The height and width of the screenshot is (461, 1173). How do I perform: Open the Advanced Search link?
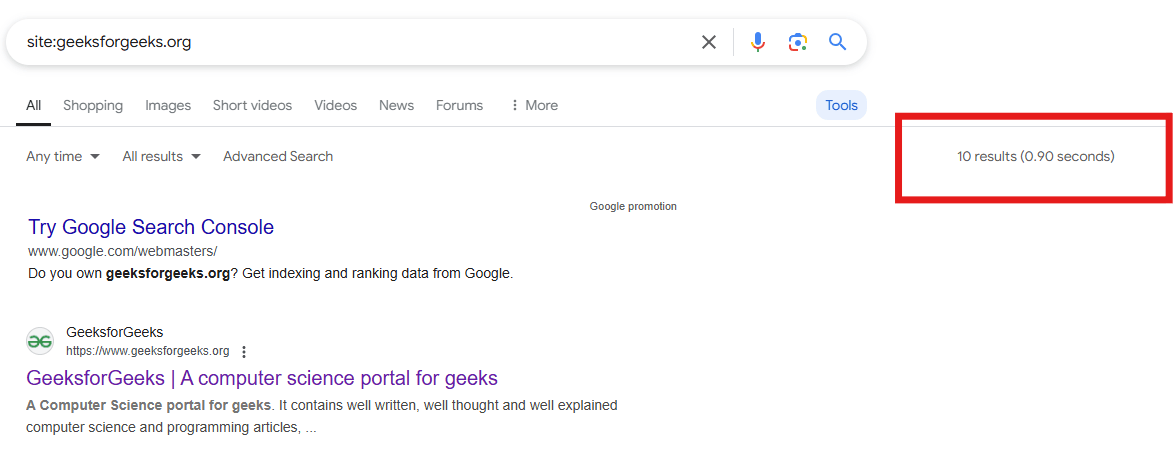click(x=278, y=156)
